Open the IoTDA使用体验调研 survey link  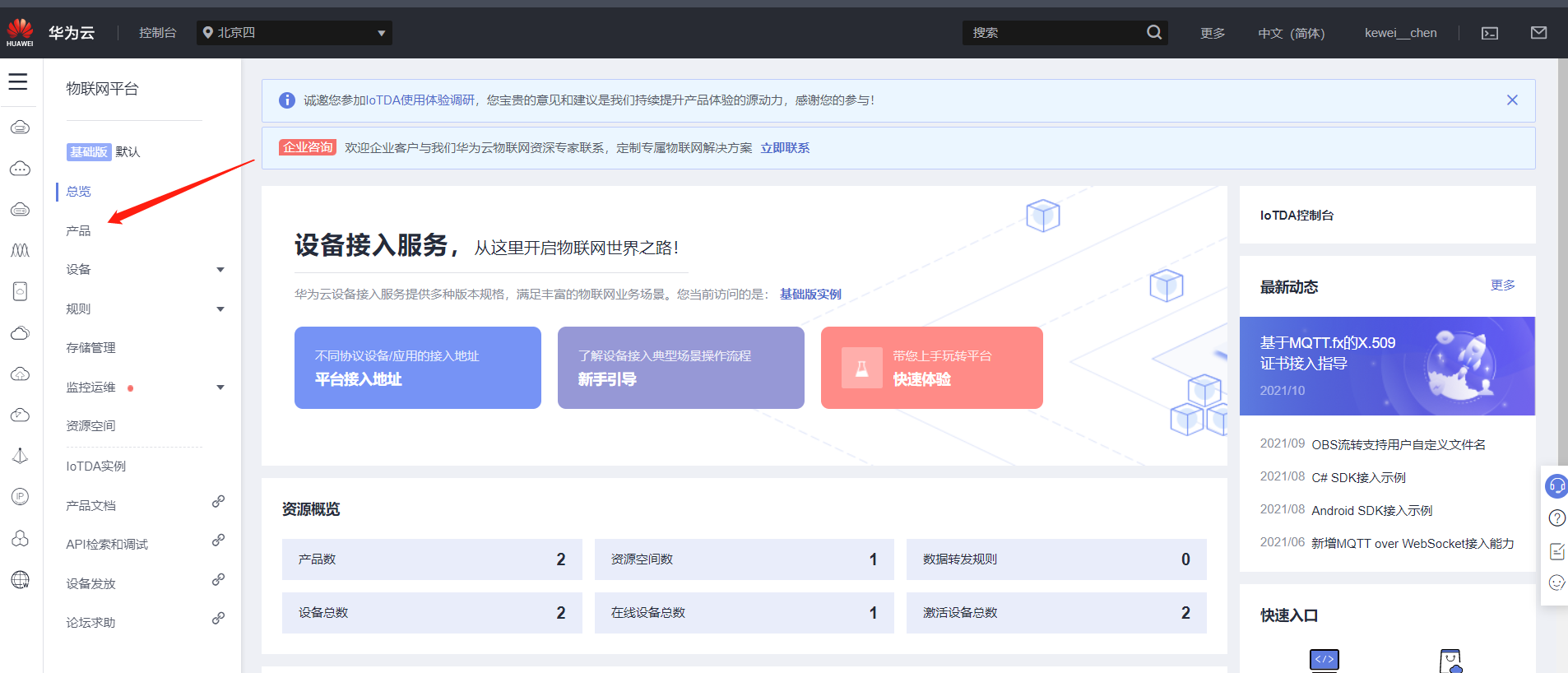[420, 100]
